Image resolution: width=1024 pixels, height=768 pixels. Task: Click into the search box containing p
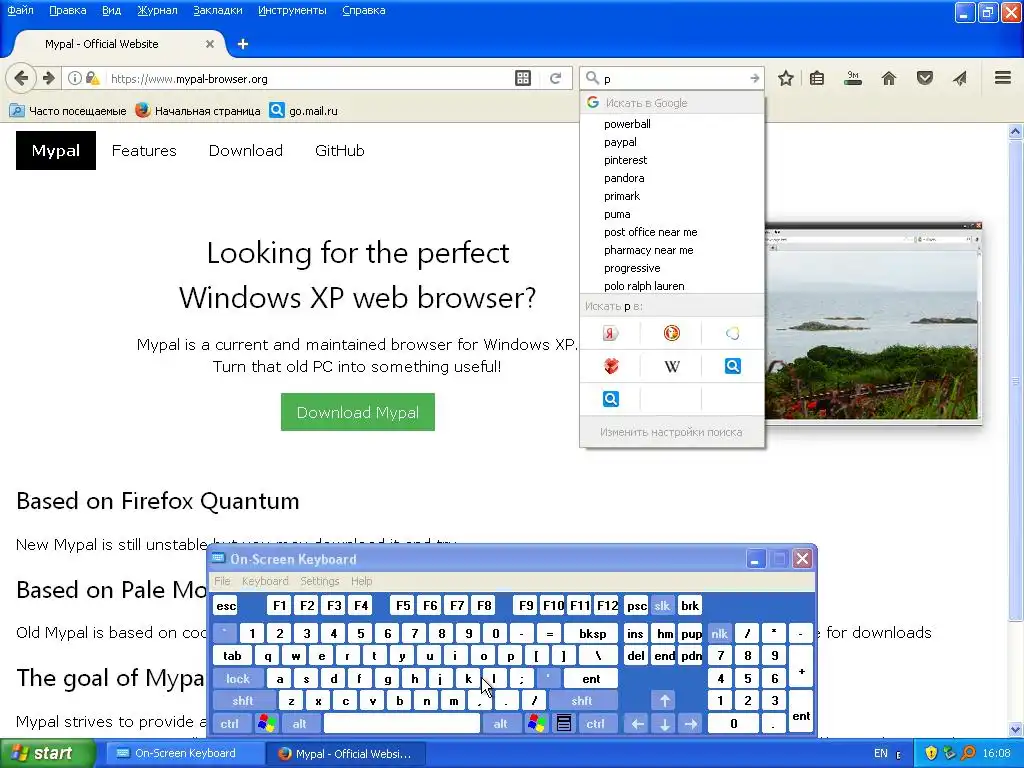click(x=673, y=78)
